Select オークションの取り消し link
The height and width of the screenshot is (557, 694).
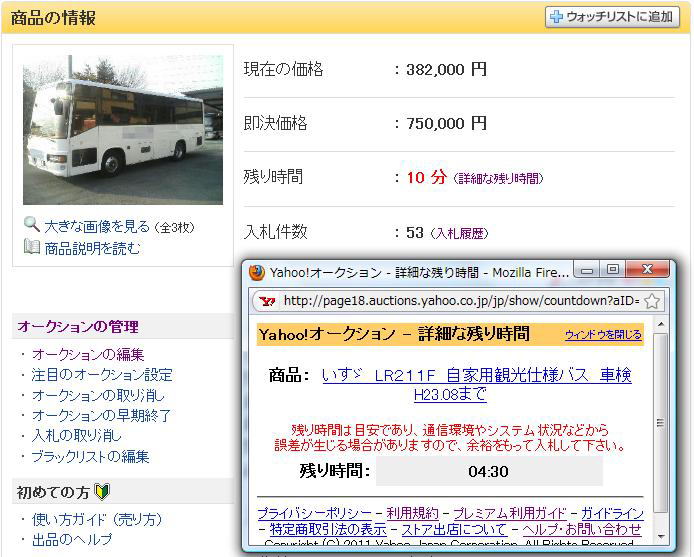pyautogui.click(x=98, y=395)
